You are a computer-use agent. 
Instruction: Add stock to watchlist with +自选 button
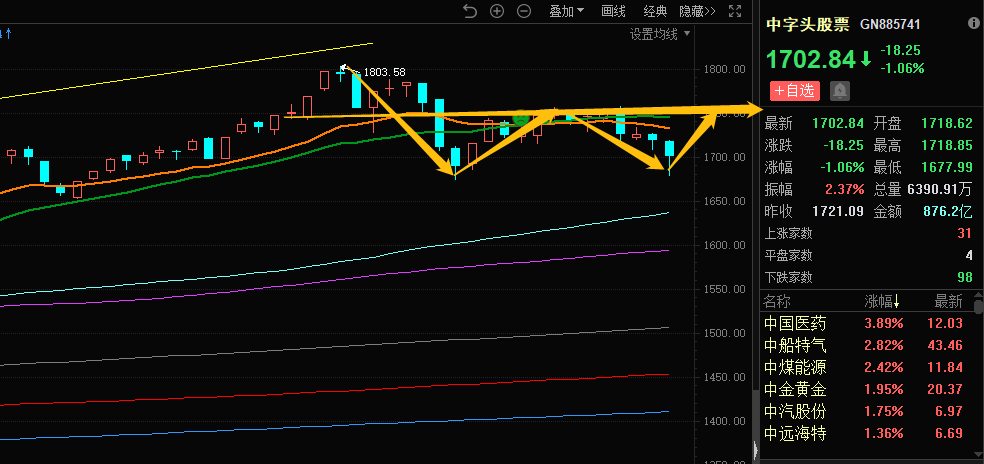[x=794, y=91]
